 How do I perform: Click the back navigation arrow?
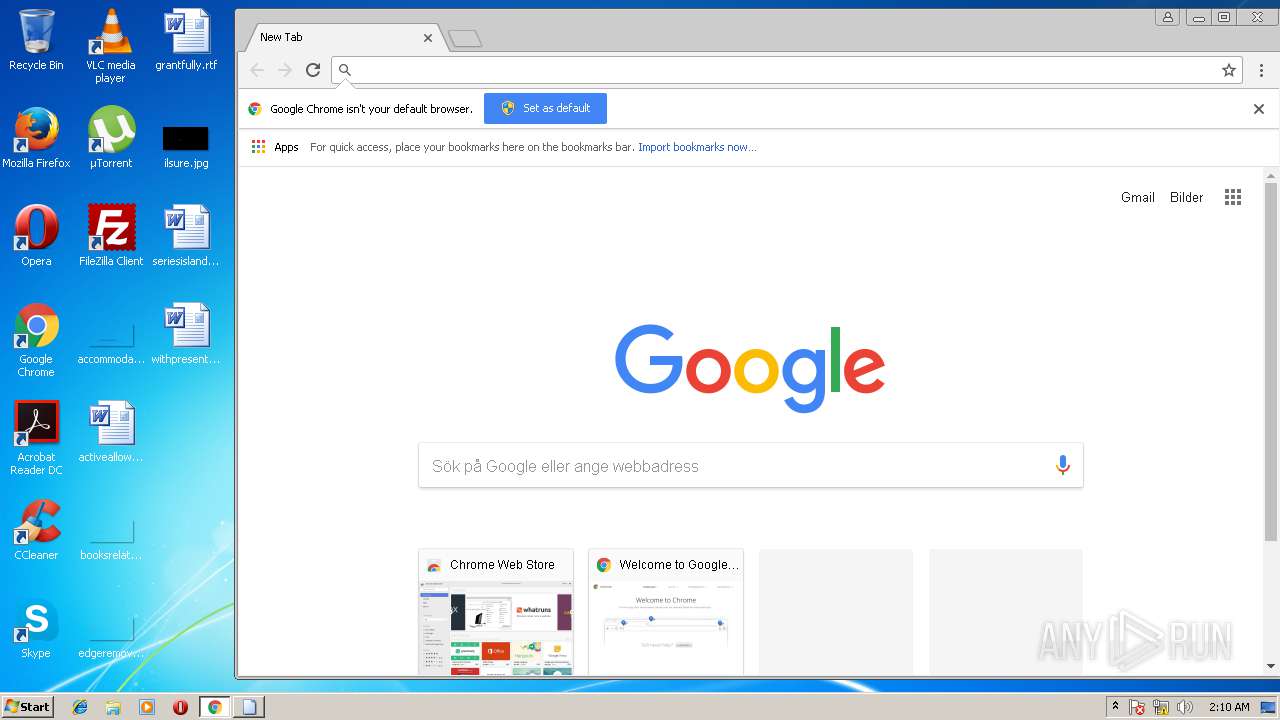tap(257, 70)
